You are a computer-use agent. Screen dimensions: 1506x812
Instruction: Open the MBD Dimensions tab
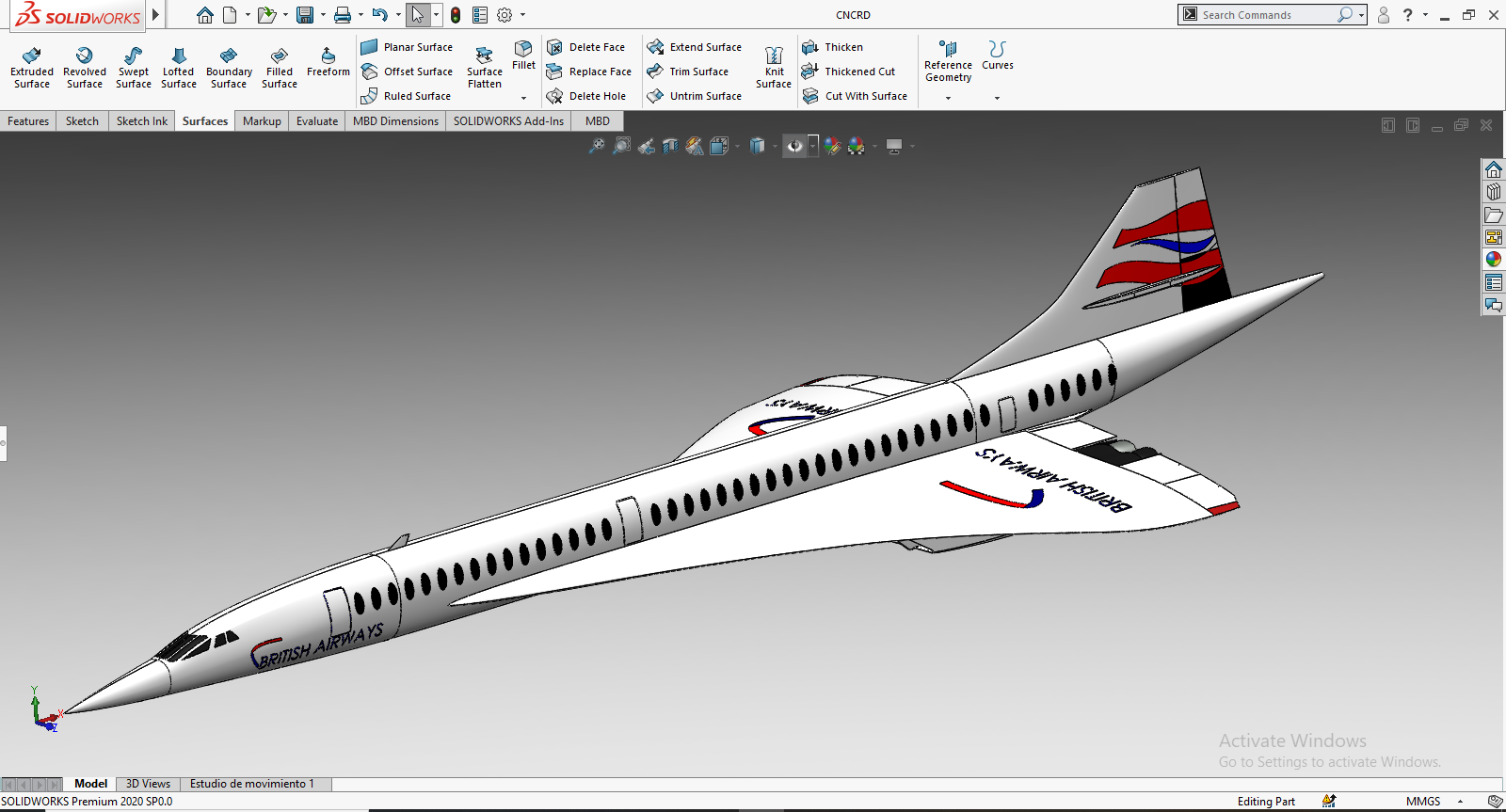pos(395,121)
